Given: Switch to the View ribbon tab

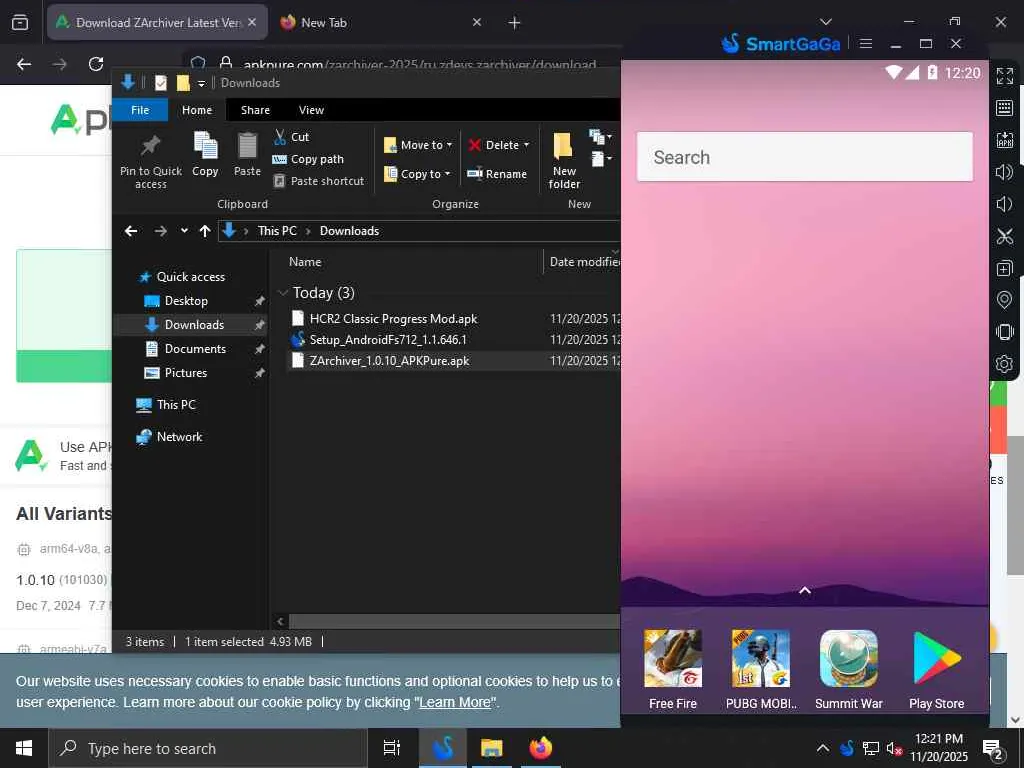Looking at the screenshot, I should point(311,110).
